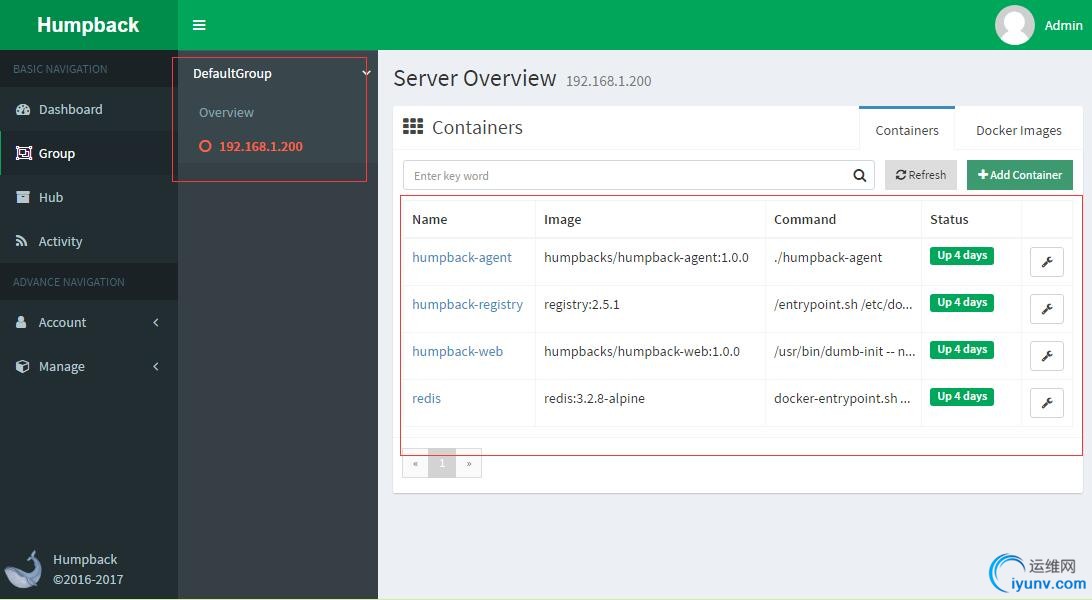The height and width of the screenshot is (600, 1092).
Task: Click the red circle server status icon
Action: pyautogui.click(x=205, y=146)
